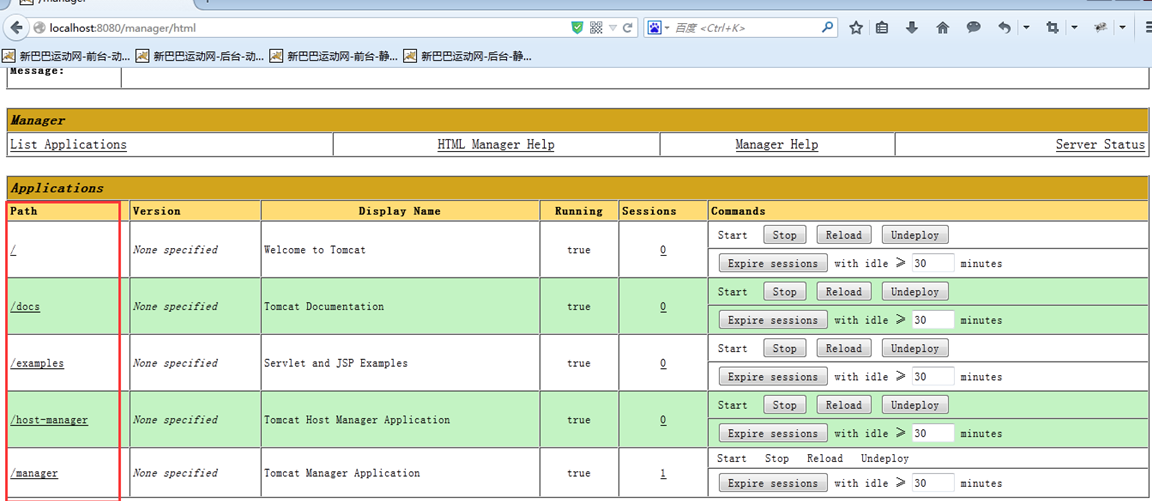The image size is (1152, 501).
Task: Undeploy the root / application
Action: (x=915, y=235)
